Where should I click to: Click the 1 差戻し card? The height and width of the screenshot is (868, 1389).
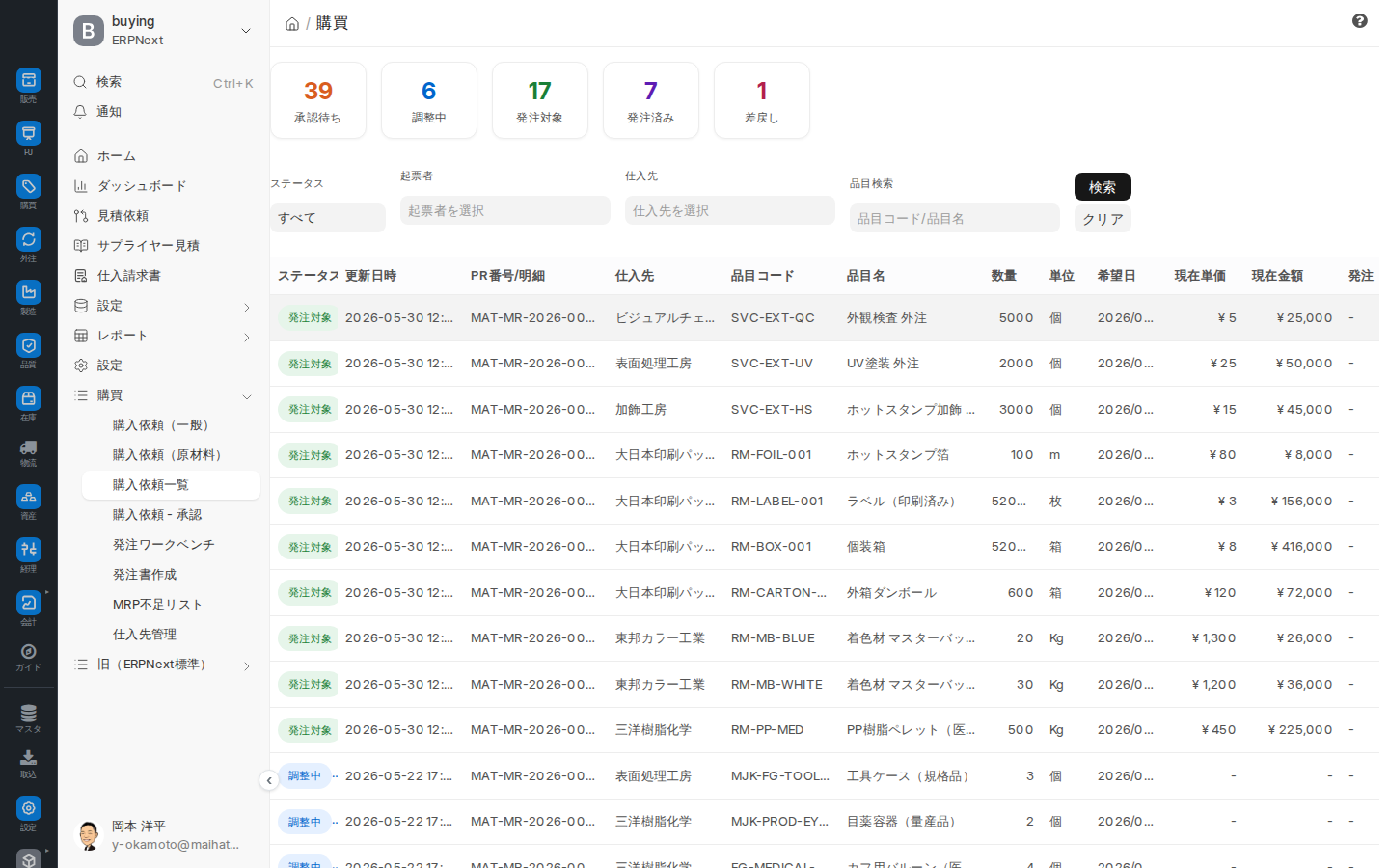762,100
